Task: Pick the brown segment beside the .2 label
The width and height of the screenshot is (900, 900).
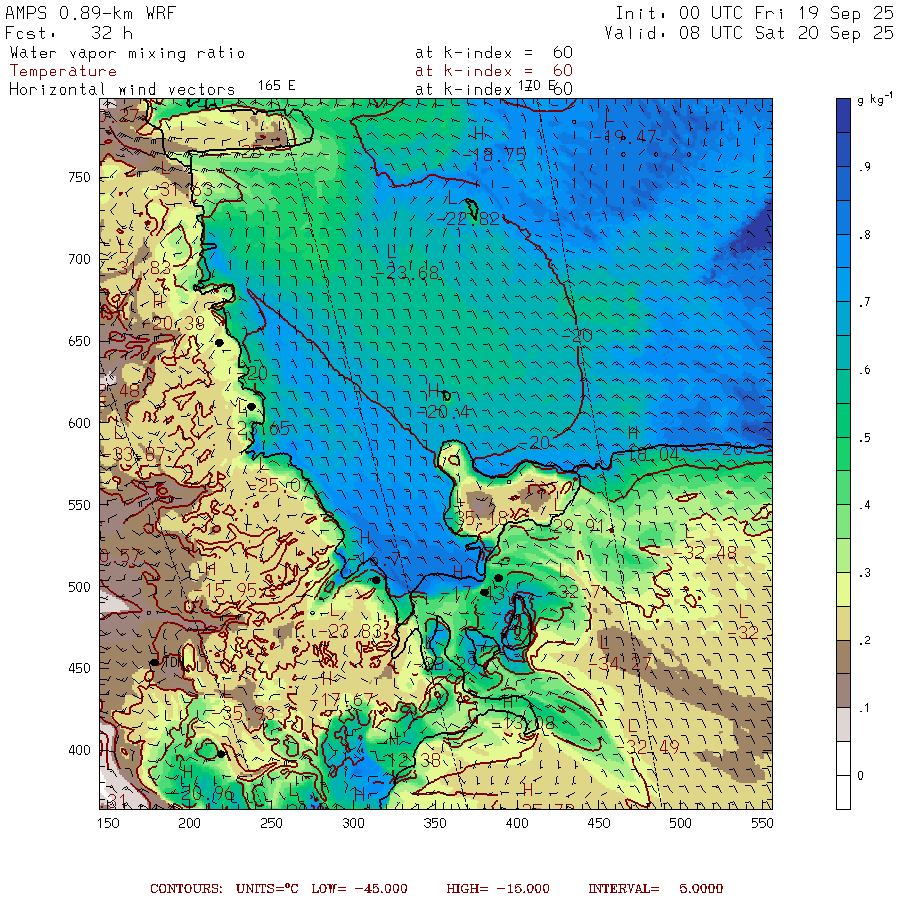Action: [x=843, y=657]
